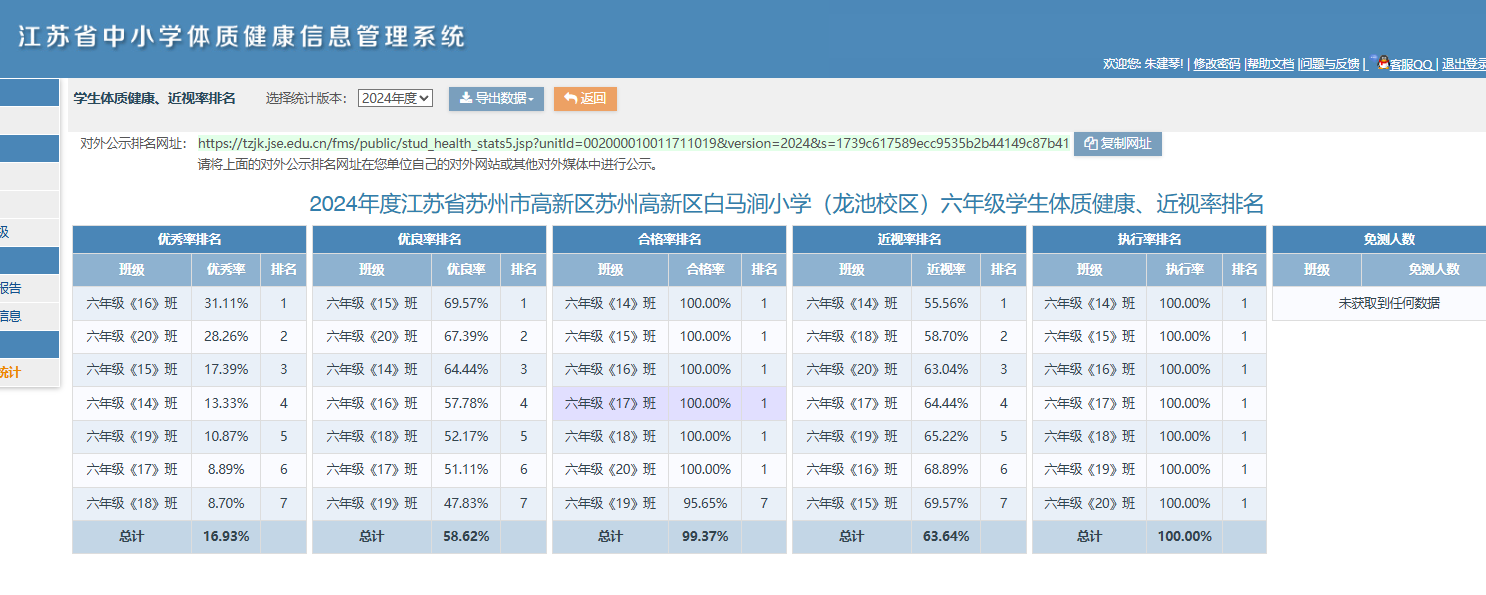Open the 问题与反馈 link
This screenshot has width=1486, height=595.
tap(1330, 64)
